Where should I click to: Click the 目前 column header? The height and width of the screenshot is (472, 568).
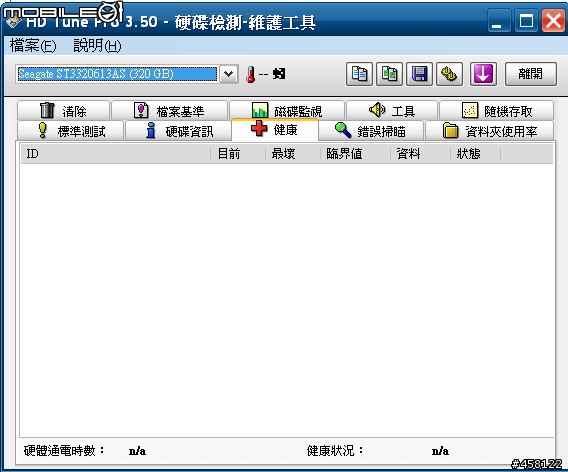click(238, 154)
